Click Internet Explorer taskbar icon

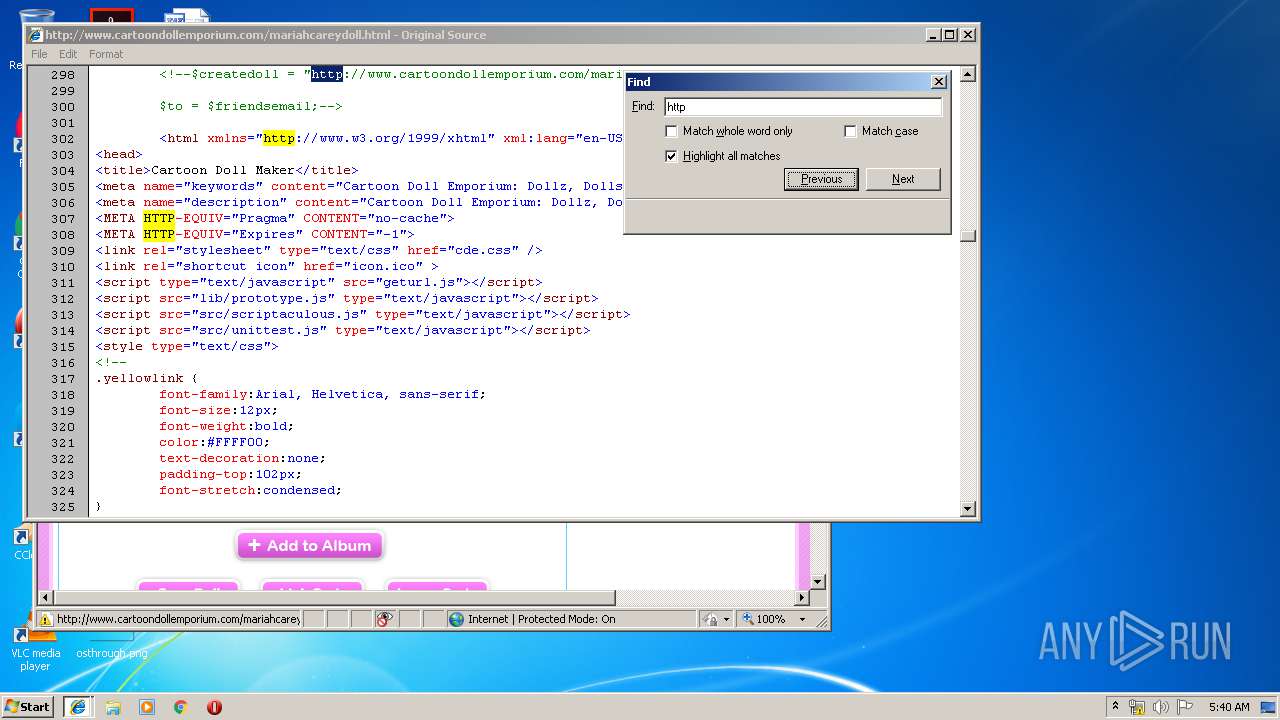click(77, 707)
